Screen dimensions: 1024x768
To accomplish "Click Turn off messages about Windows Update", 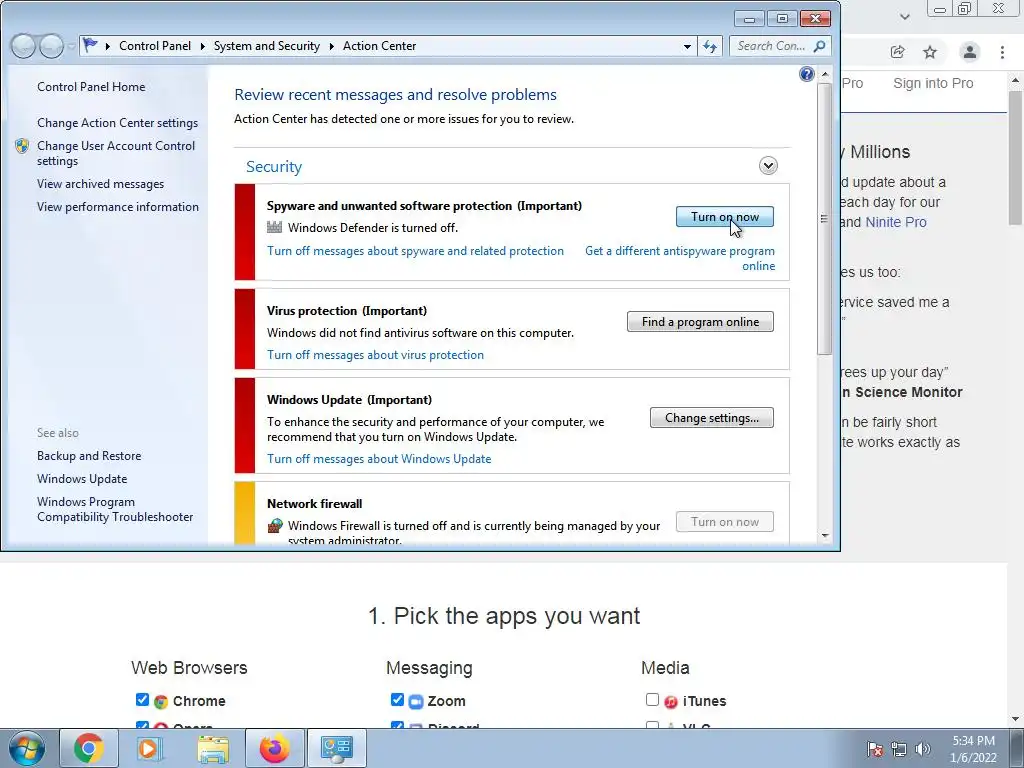I will [x=379, y=458].
